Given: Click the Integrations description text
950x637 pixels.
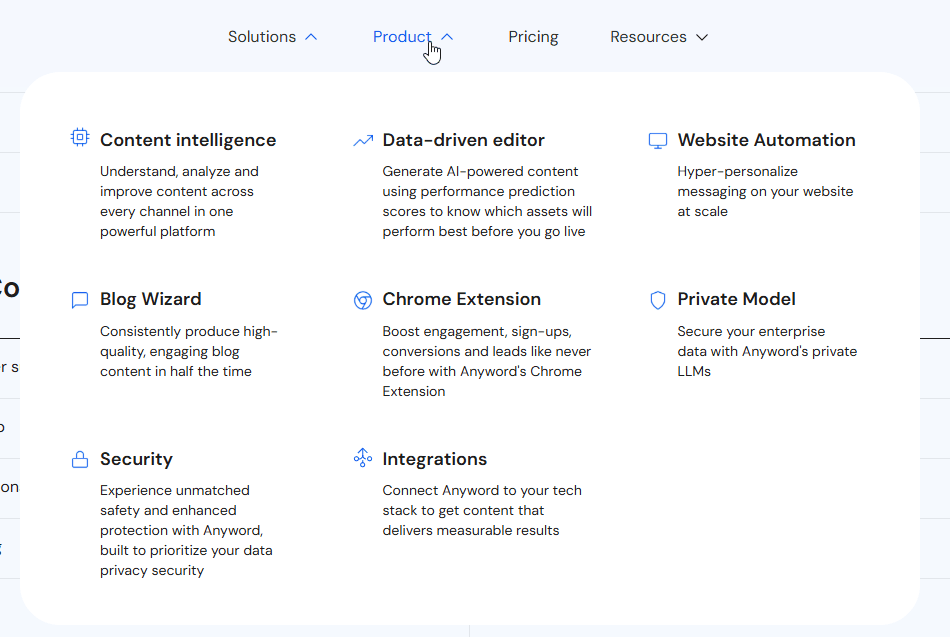Looking at the screenshot, I should (481, 510).
